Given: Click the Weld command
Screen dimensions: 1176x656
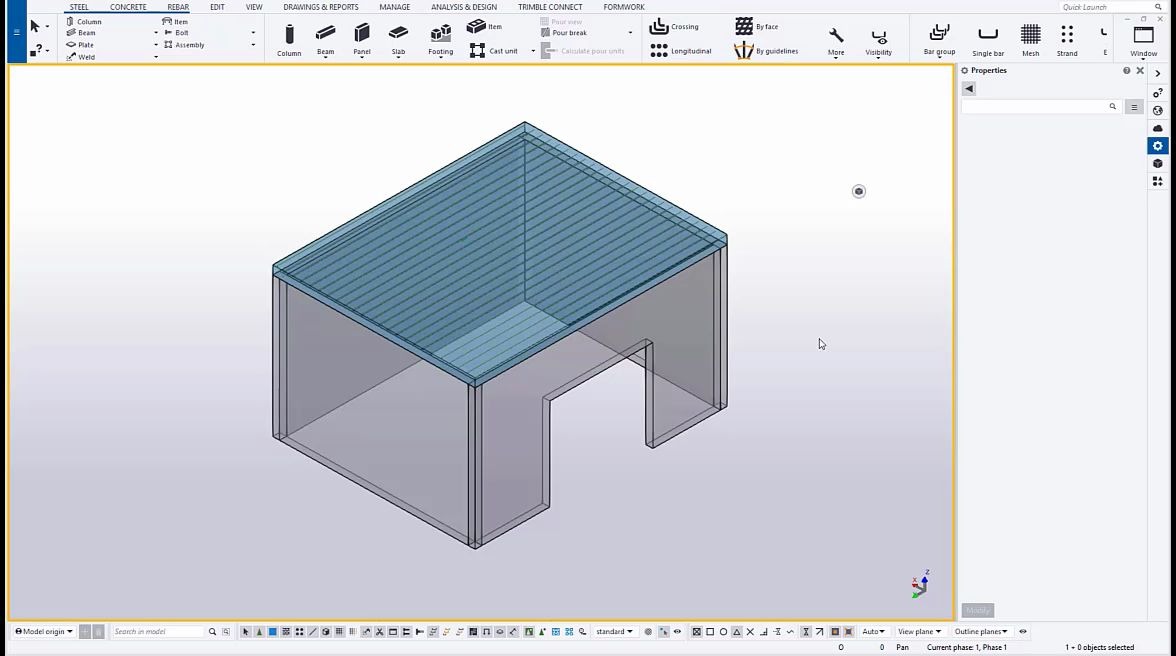Looking at the screenshot, I should pyautogui.click(x=80, y=57).
